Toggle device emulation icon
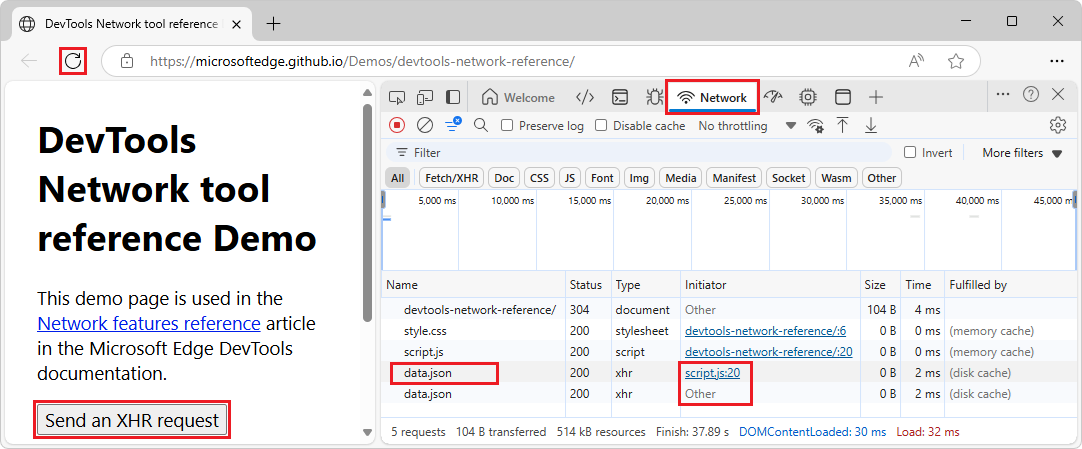Screen dimensions: 1082x449 pyautogui.click(x=424, y=97)
